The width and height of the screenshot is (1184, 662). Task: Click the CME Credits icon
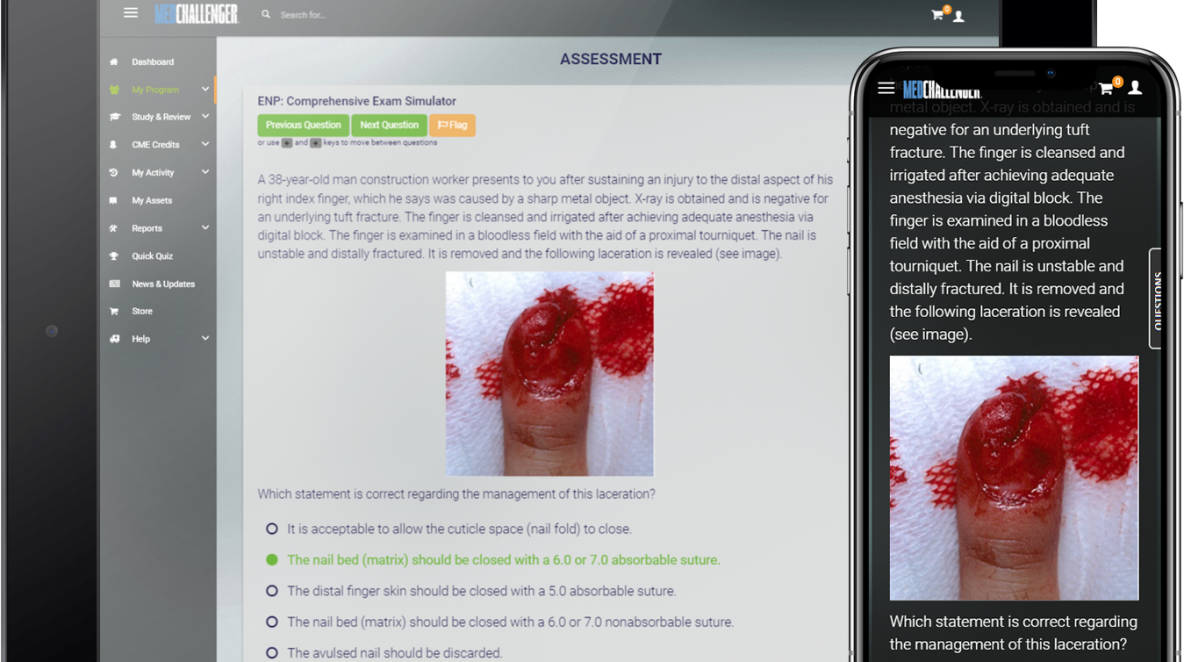[x=114, y=145]
